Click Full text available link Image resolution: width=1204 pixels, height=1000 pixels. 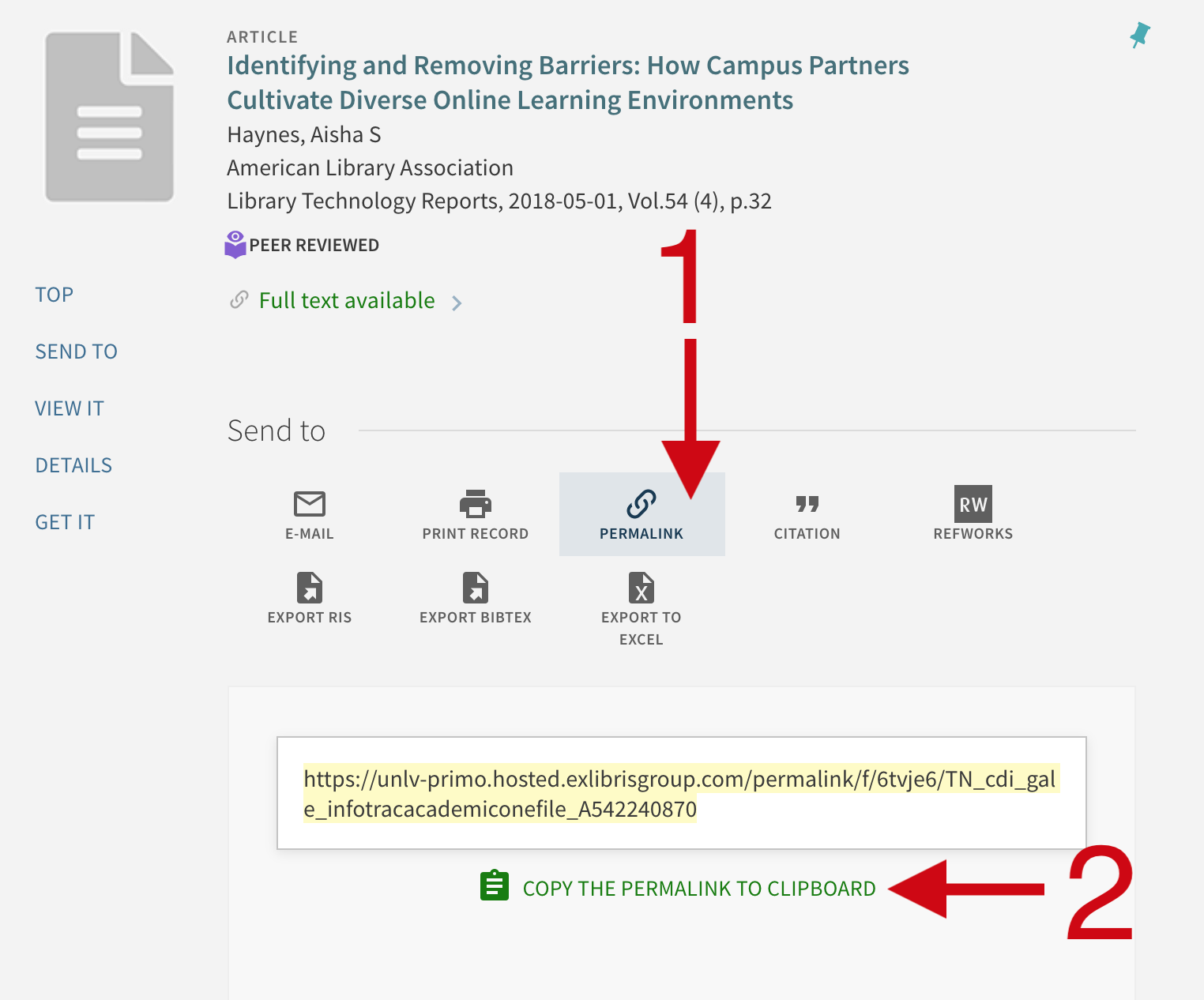(347, 301)
